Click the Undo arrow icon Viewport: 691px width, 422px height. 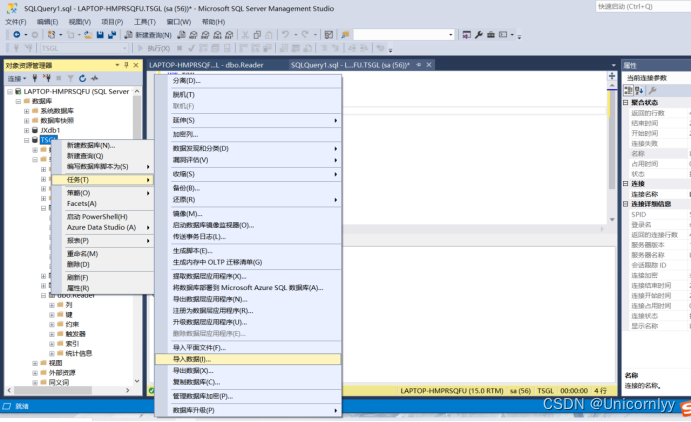pyautogui.click(x=285, y=34)
